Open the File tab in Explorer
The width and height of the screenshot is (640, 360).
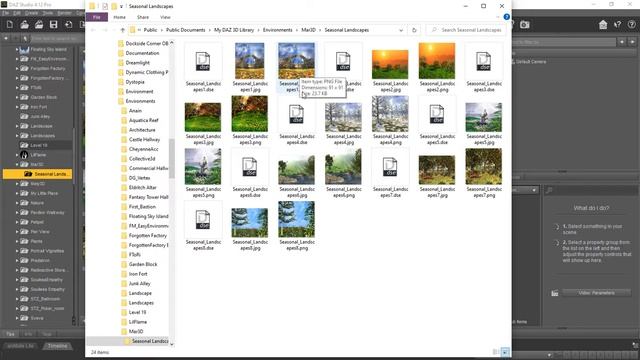[97, 17]
